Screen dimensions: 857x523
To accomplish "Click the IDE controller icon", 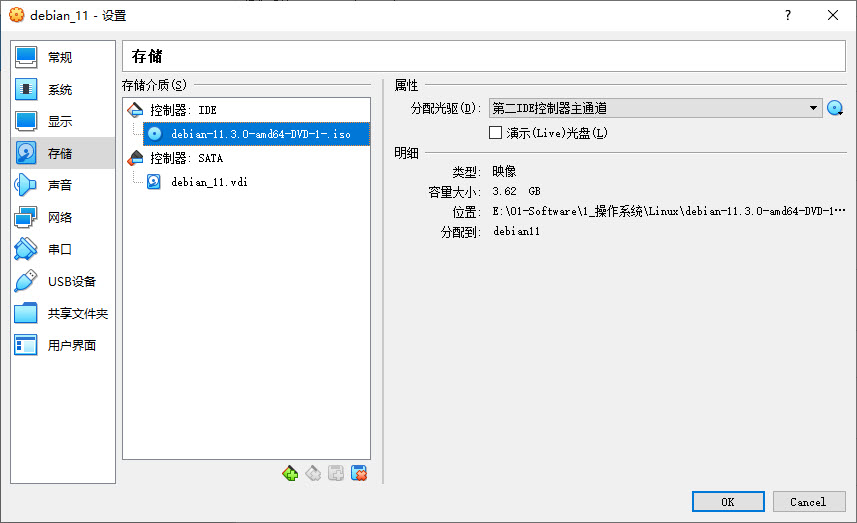I will click(135, 110).
